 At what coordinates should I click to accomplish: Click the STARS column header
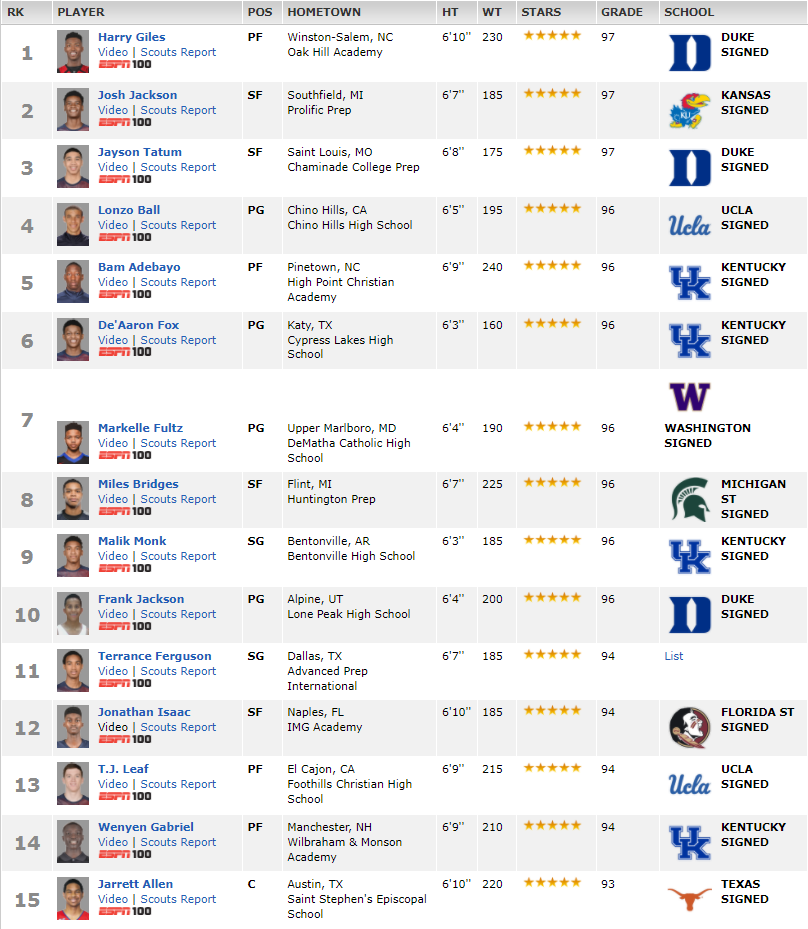tap(541, 12)
